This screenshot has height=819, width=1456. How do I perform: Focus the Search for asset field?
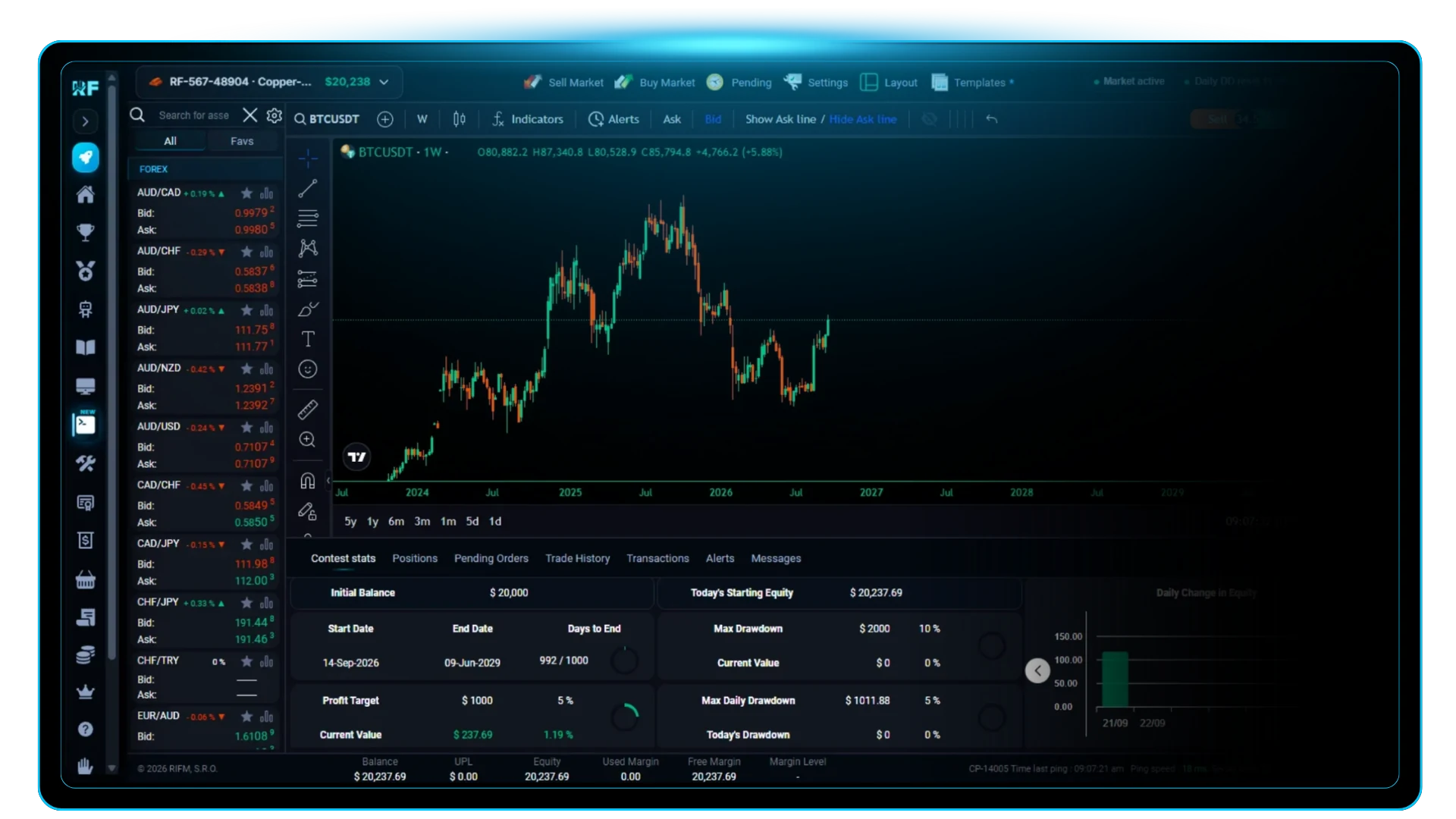[194, 115]
